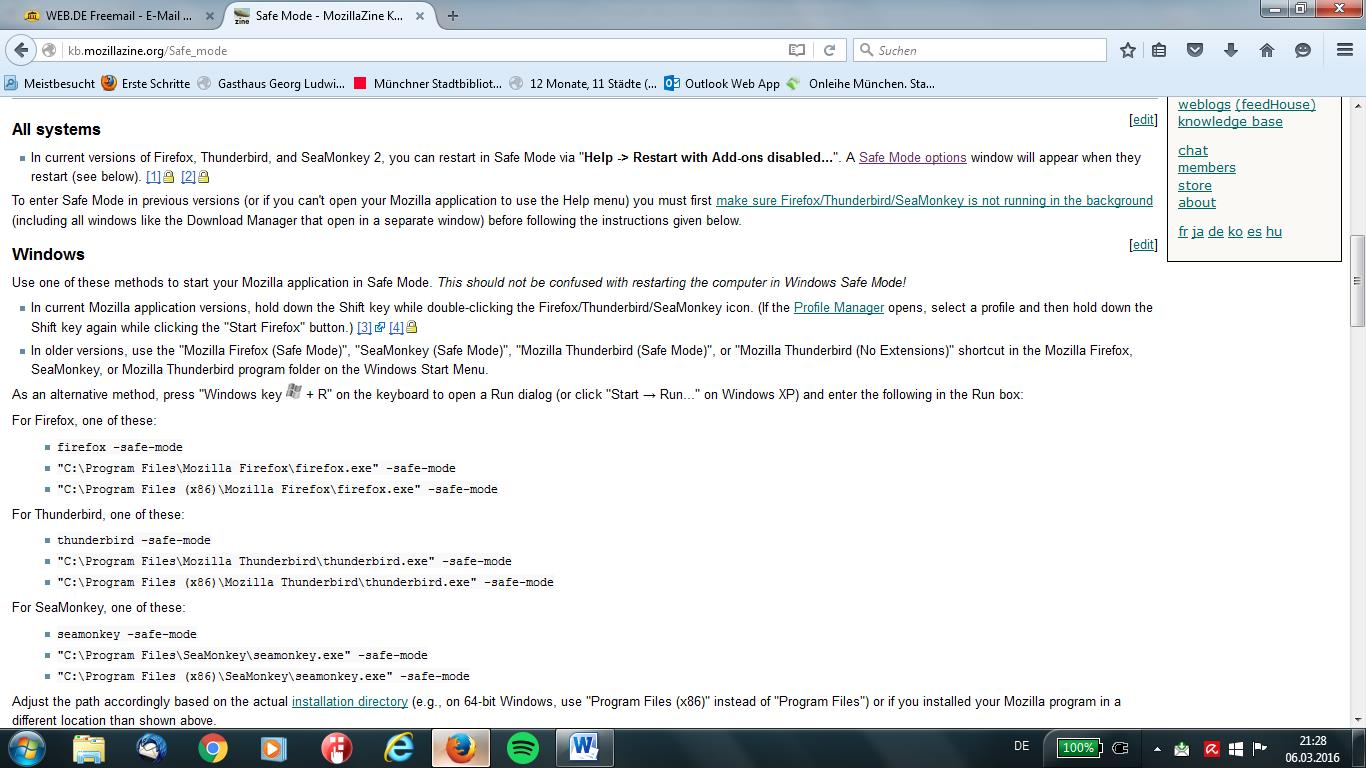This screenshot has width=1366, height=768.
Task: Click the DE language indicator
Action: (1021, 746)
